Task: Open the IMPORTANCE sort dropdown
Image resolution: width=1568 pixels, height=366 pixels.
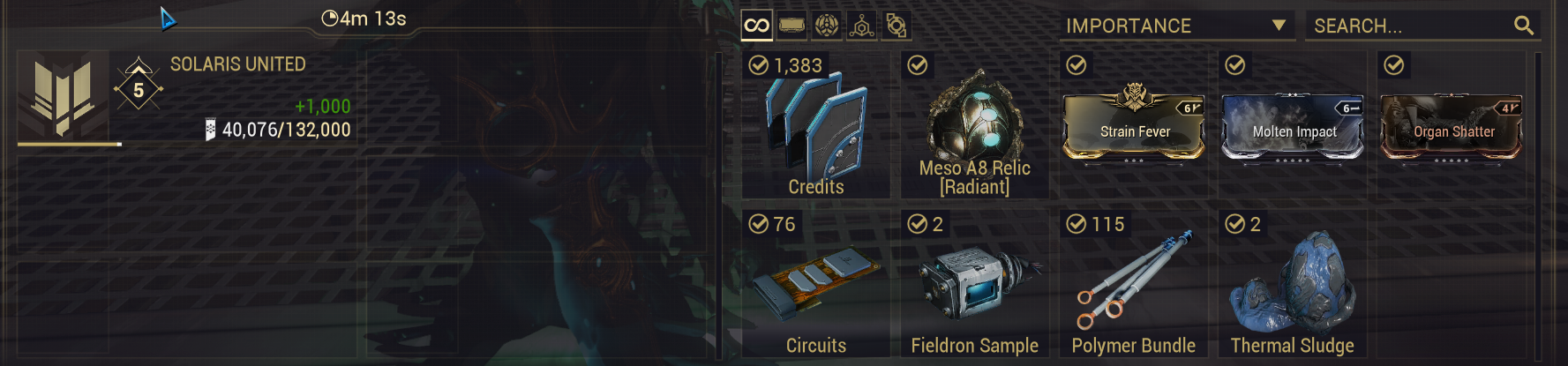Action: pos(1177,26)
